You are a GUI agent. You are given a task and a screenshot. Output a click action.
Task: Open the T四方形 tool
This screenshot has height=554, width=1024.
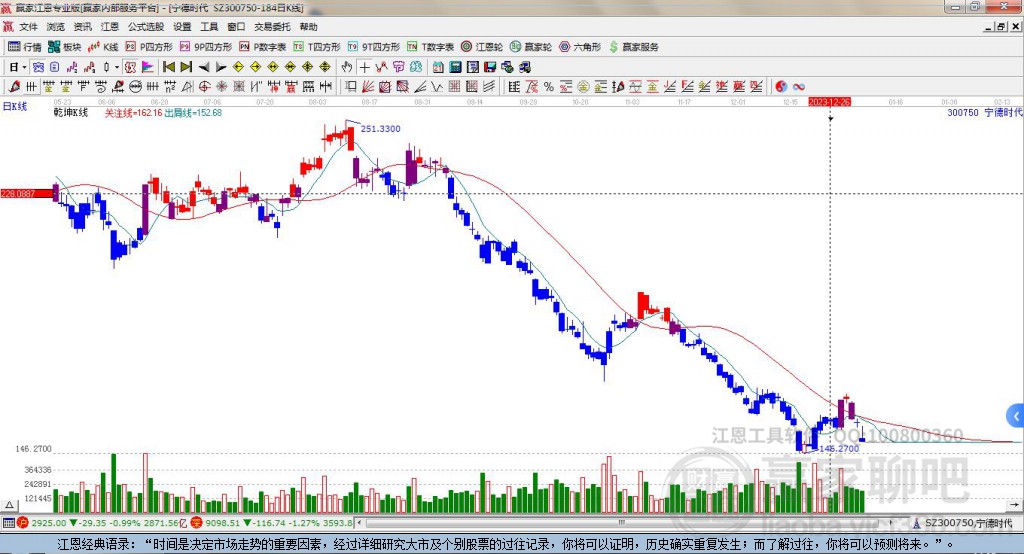coord(317,47)
